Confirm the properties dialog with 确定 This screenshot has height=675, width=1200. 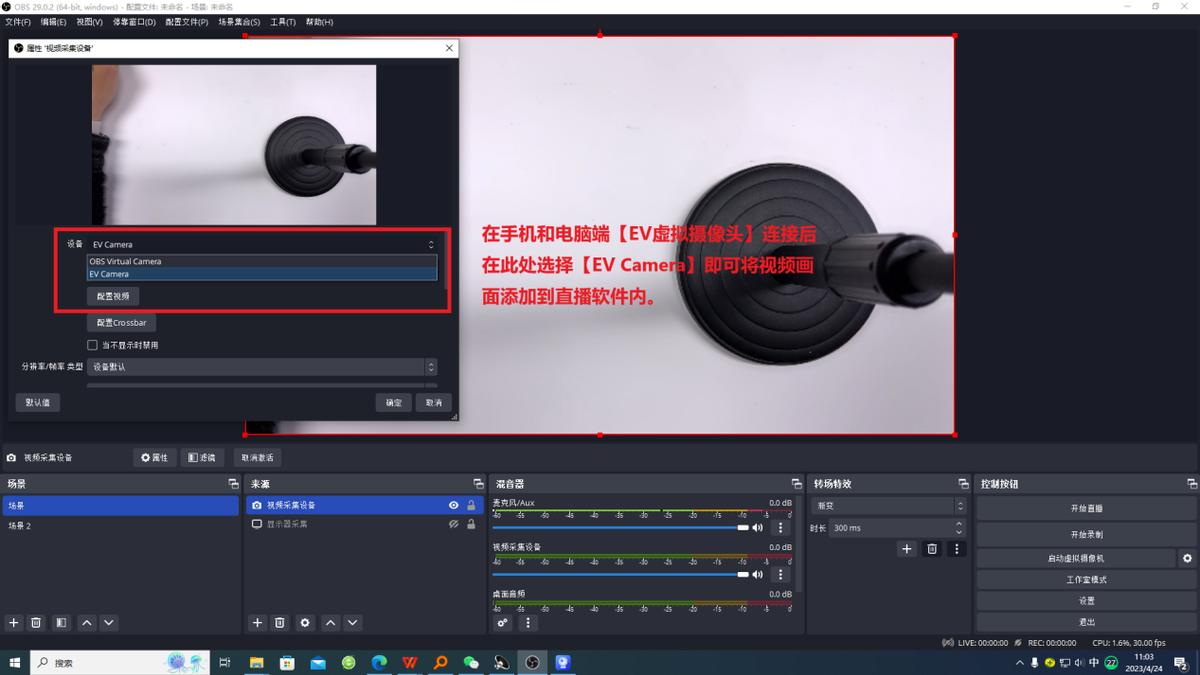tap(392, 402)
